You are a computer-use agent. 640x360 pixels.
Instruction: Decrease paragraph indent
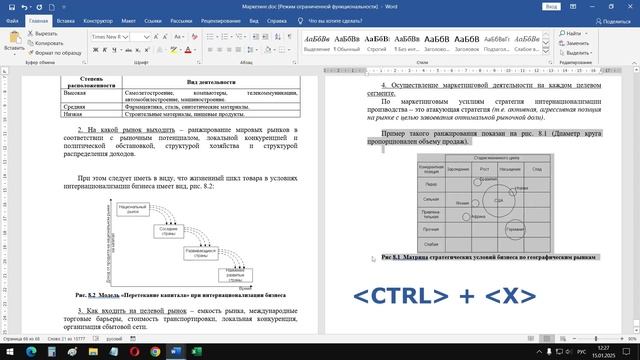(256, 37)
